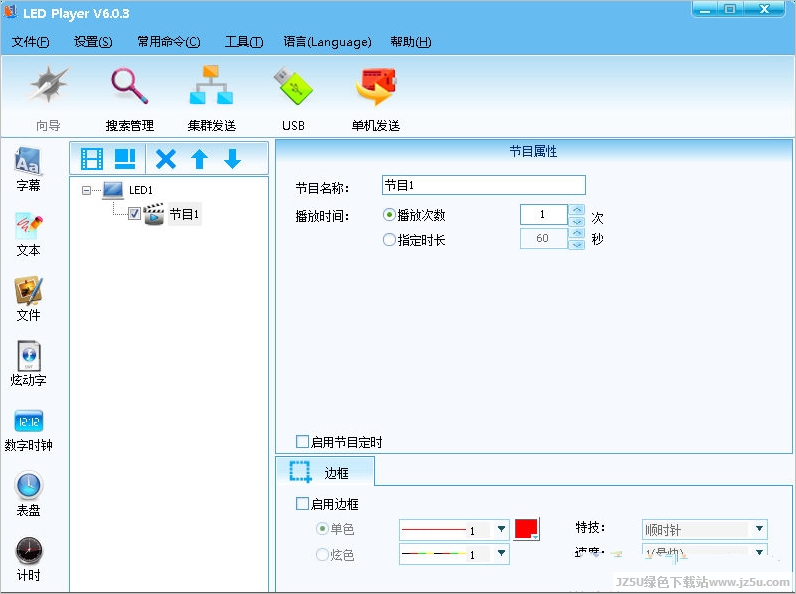Open the 向导 wizard tool
796x594 pixels.
click(x=48, y=98)
